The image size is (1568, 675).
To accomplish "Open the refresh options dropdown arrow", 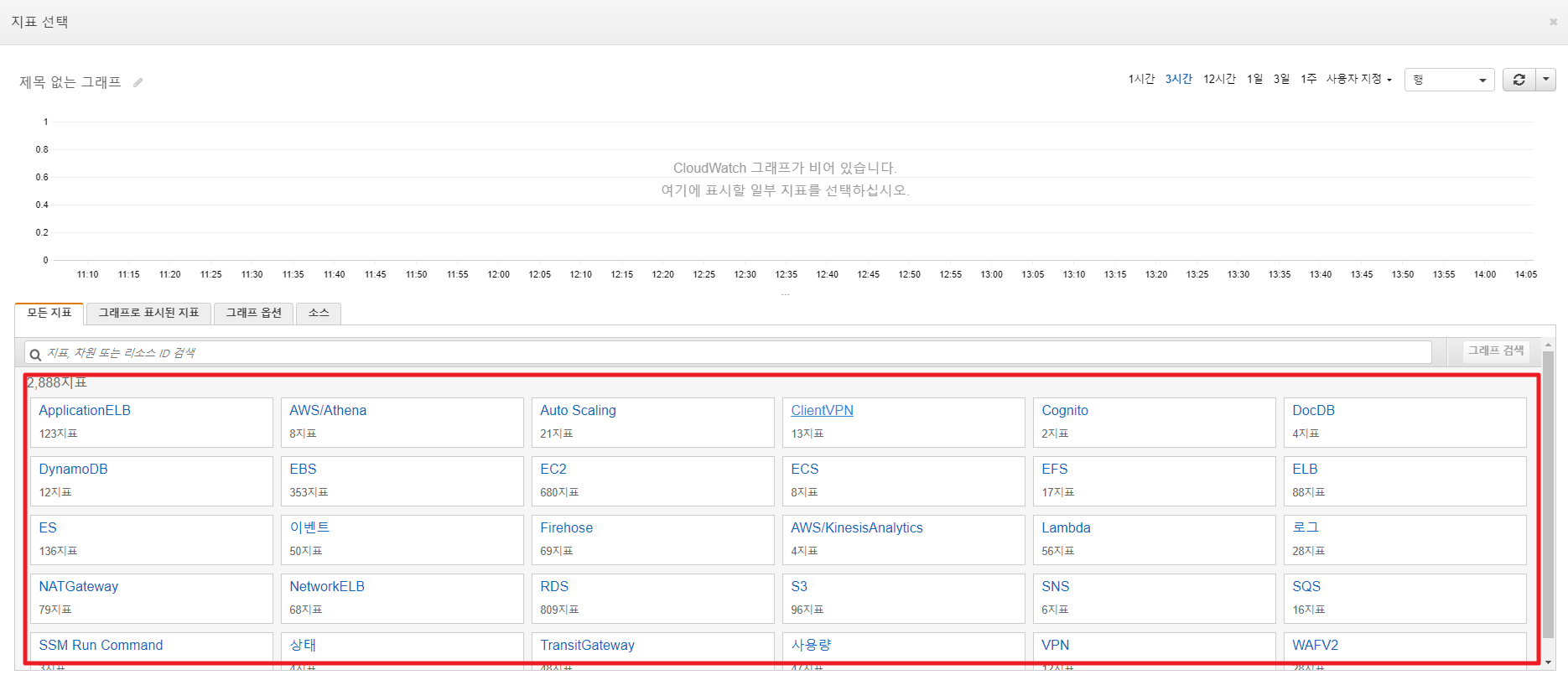I will click(x=1545, y=80).
